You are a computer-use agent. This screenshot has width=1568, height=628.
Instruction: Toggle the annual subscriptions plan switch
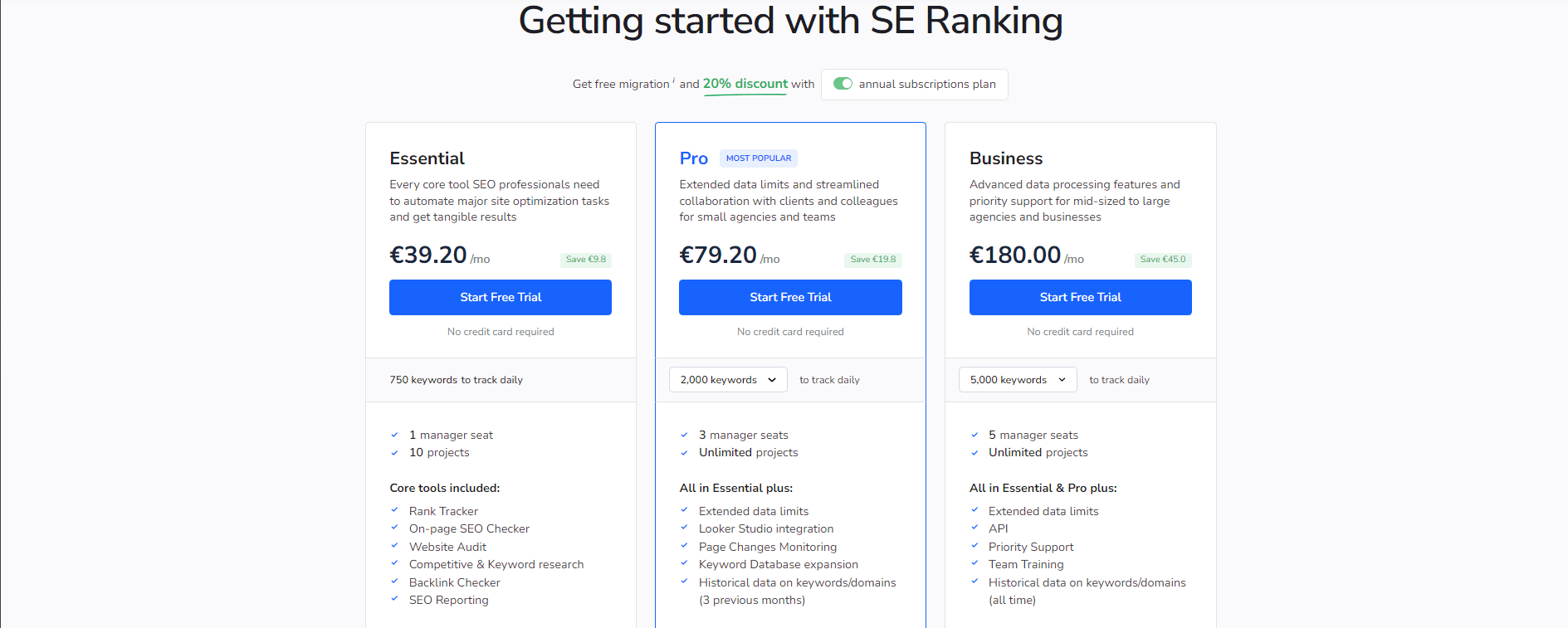843,84
